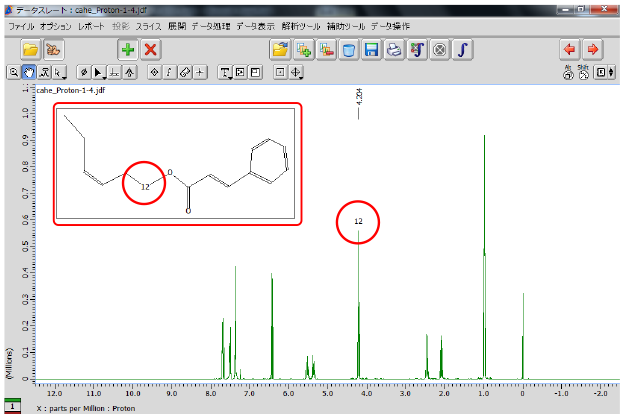Click the 4.204 peak label
Image resolution: width=626 pixels, height=418 pixels.
point(359,97)
